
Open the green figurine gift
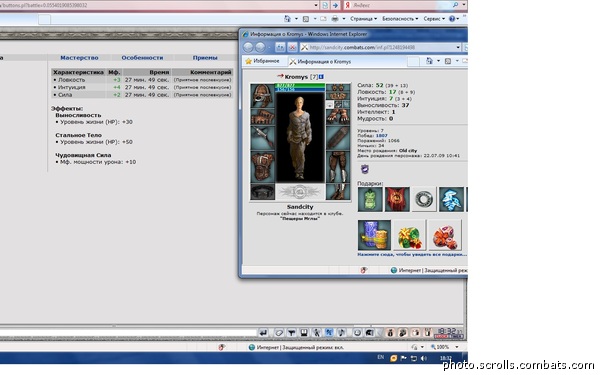370,199
